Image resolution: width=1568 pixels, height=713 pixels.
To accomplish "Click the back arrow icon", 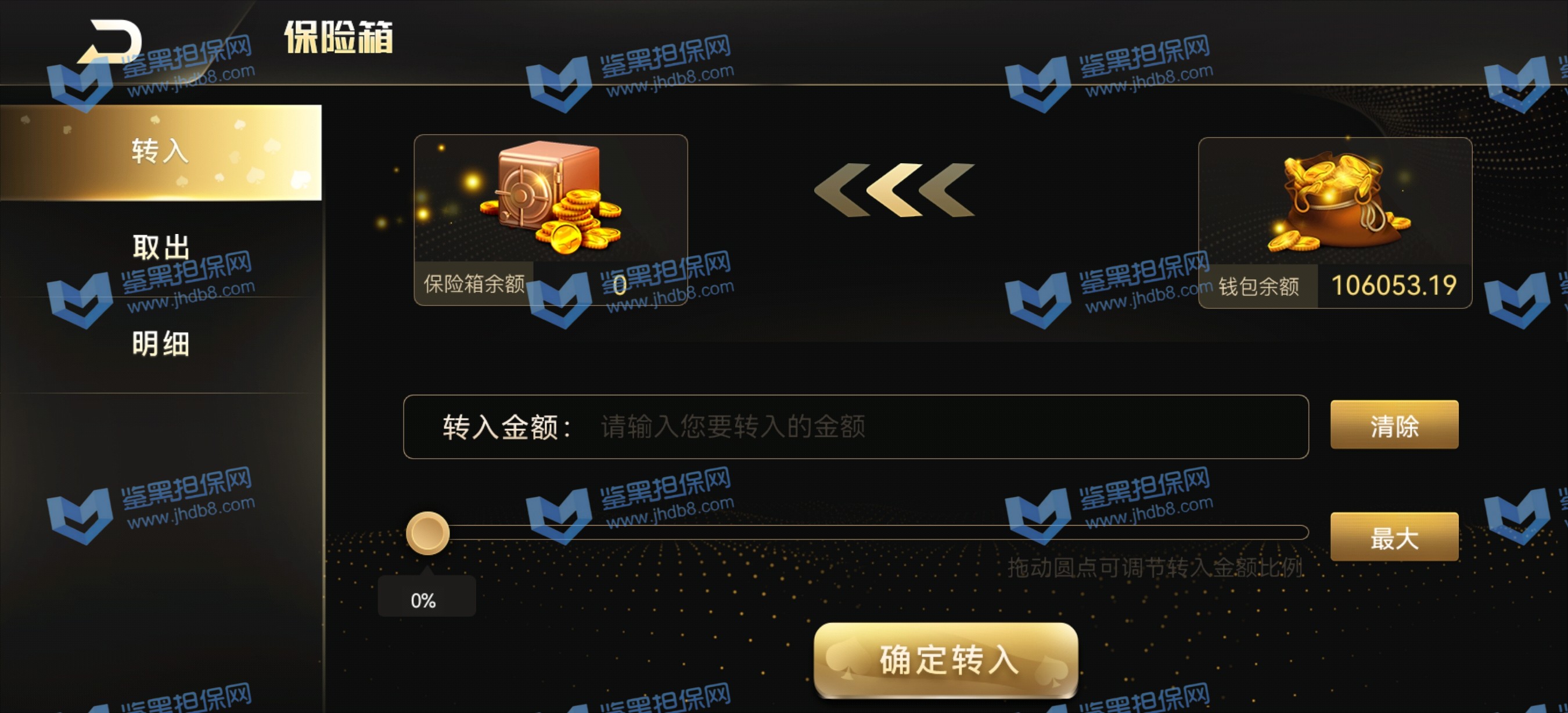I will pyautogui.click(x=110, y=41).
